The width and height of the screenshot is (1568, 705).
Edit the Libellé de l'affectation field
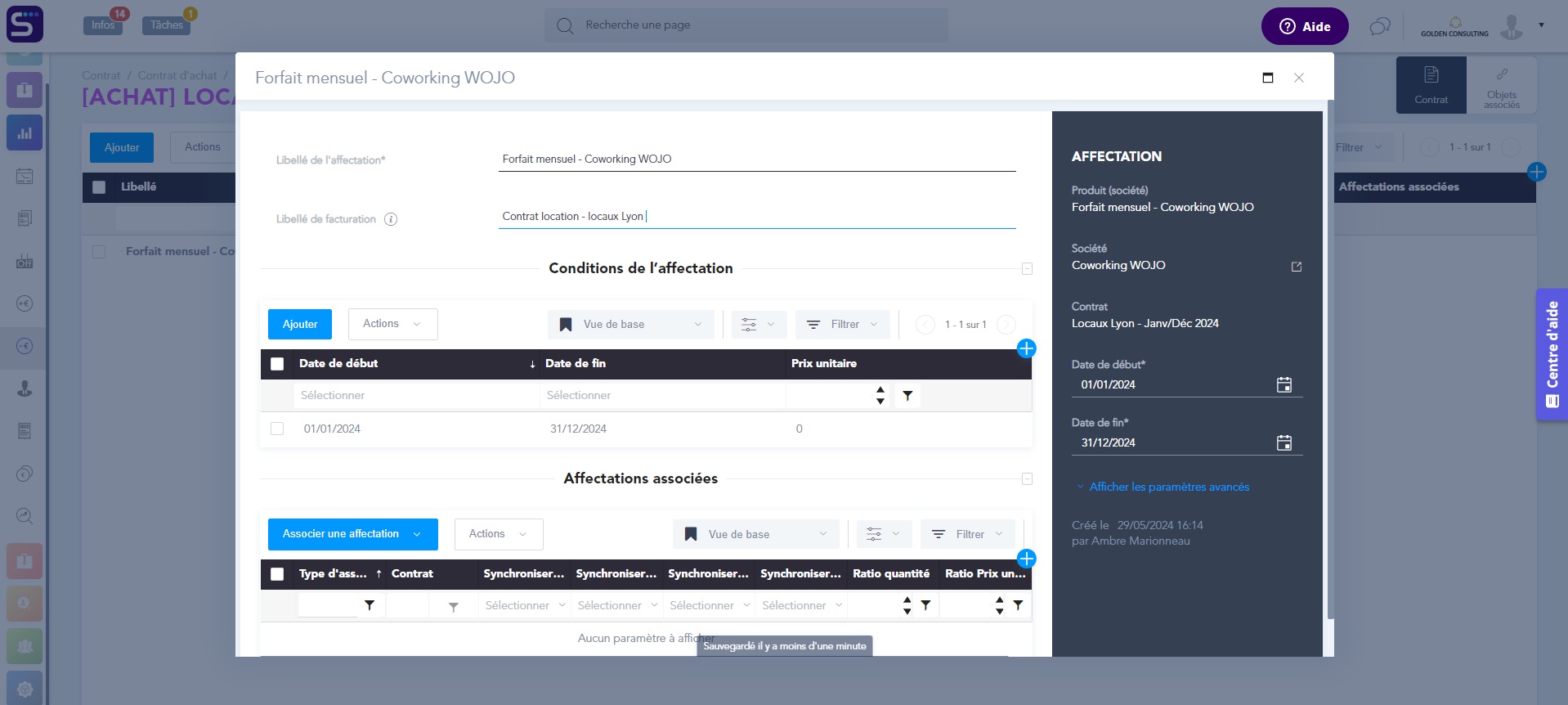point(757,159)
